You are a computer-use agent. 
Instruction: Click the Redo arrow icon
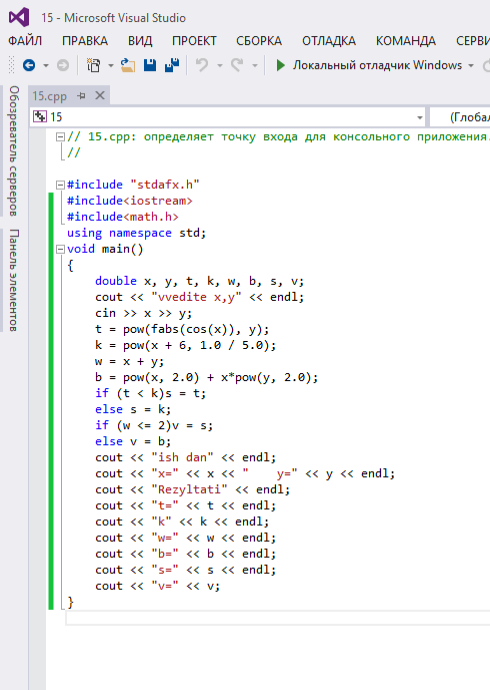pyautogui.click(x=238, y=65)
